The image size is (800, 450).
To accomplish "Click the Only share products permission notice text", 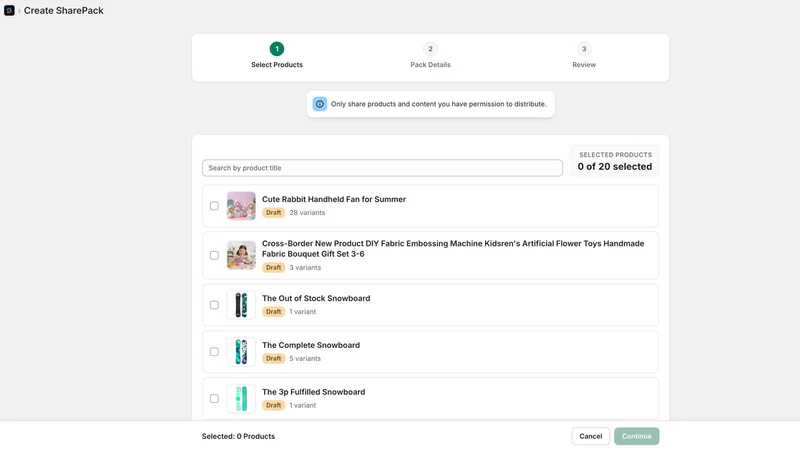I will [x=439, y=104].
